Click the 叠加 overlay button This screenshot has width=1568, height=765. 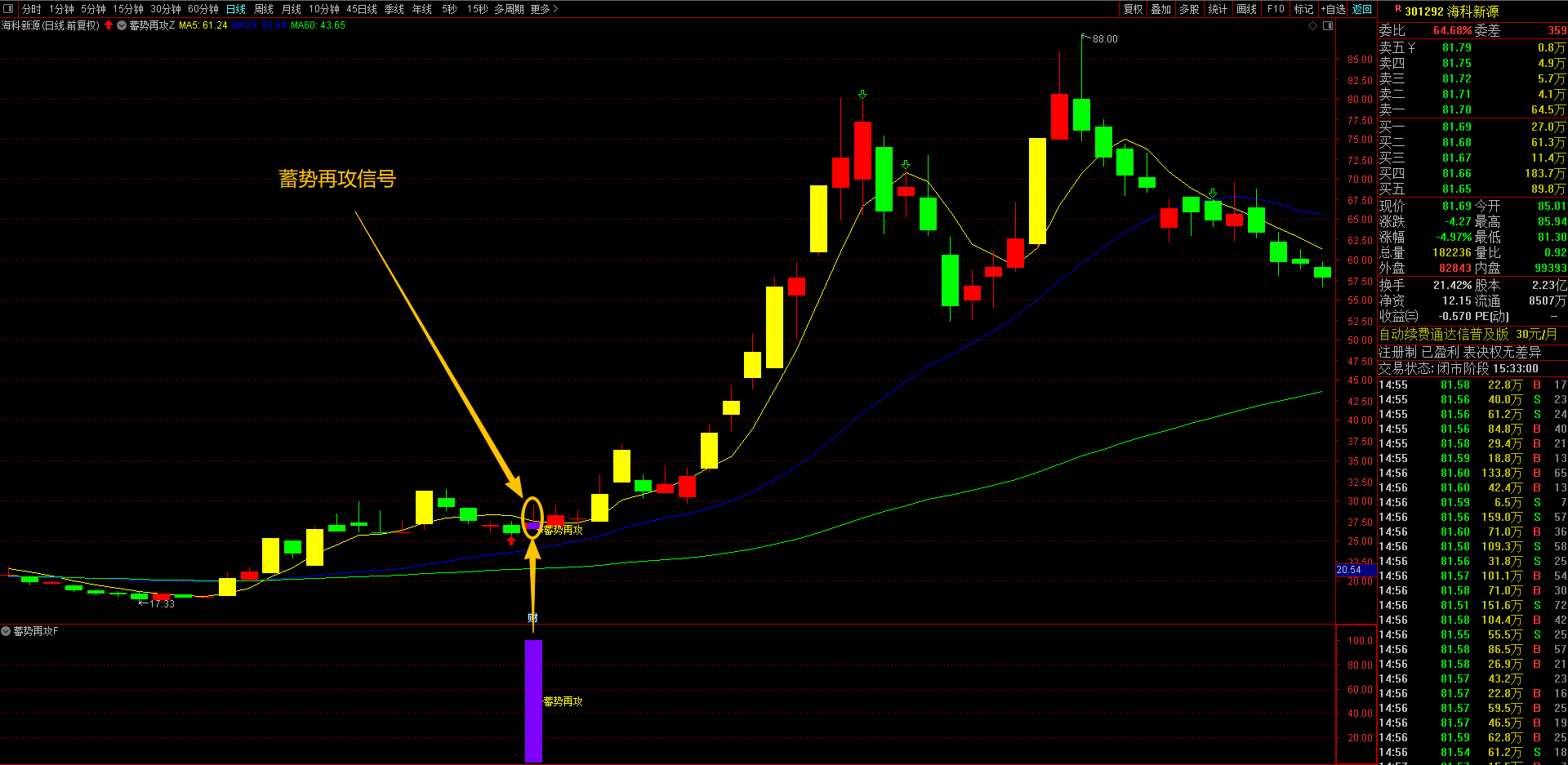(1161, 9)
